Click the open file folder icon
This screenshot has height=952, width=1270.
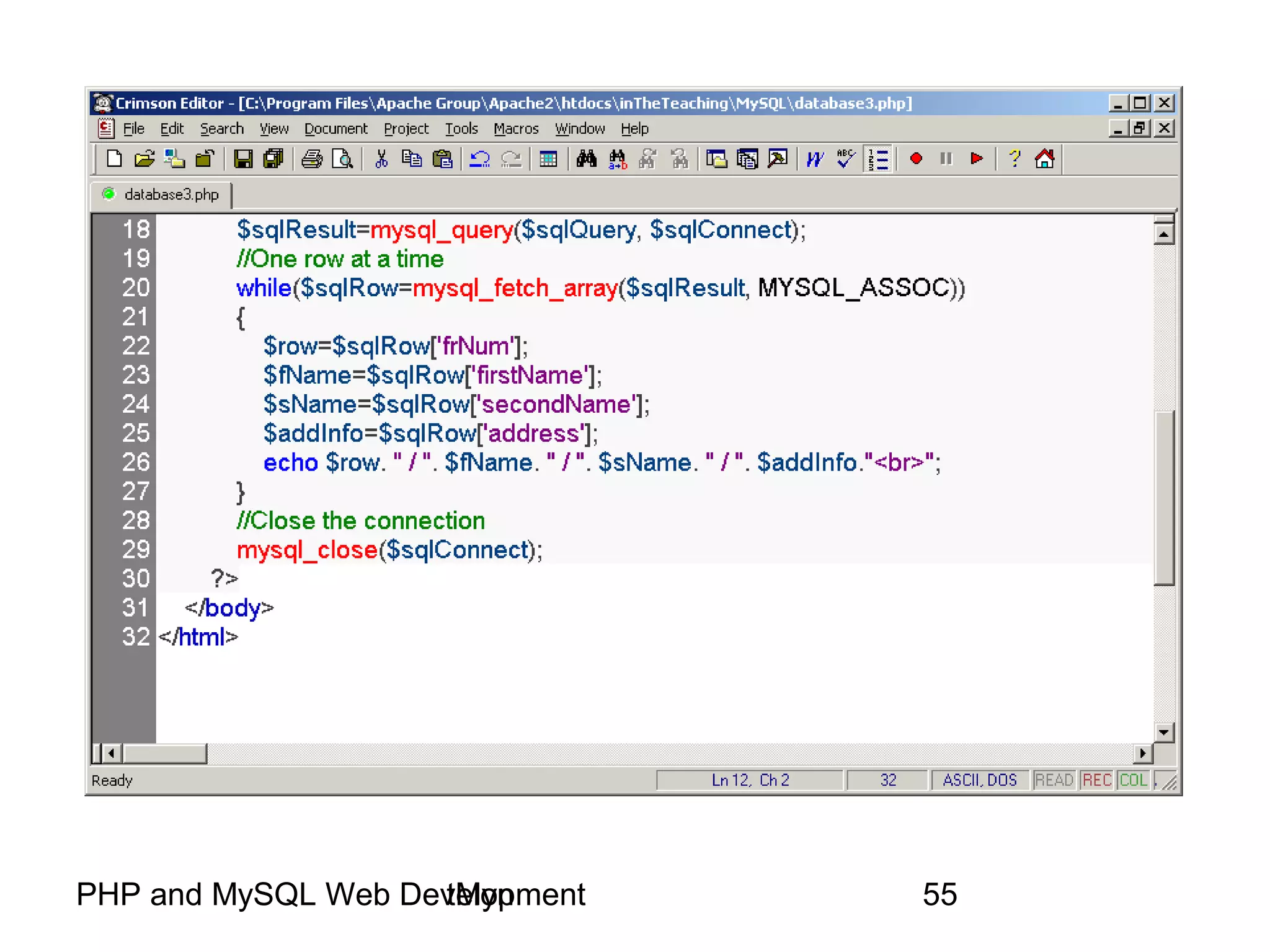[x=144, y=159]
